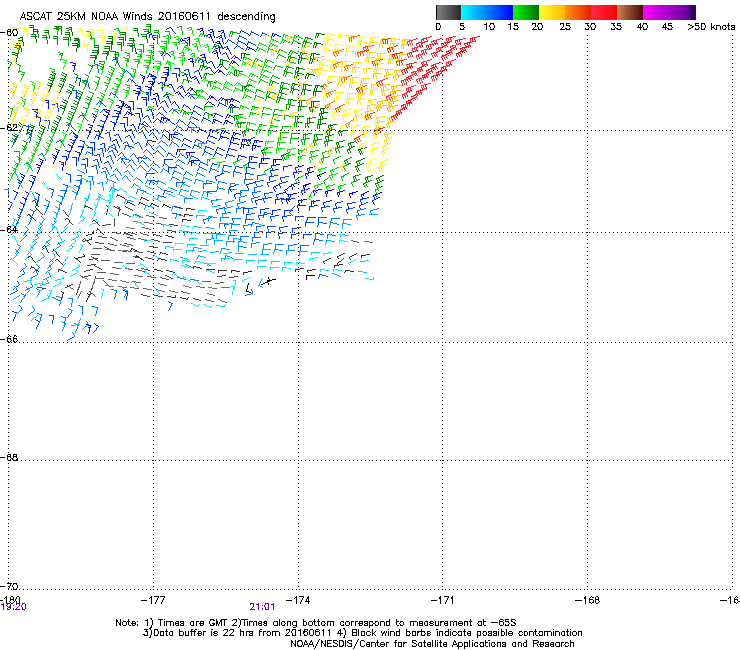The width and height of the screenshot is (740, 650).
Task: Click the '25' legend scale label
Action: click(565, 27)
